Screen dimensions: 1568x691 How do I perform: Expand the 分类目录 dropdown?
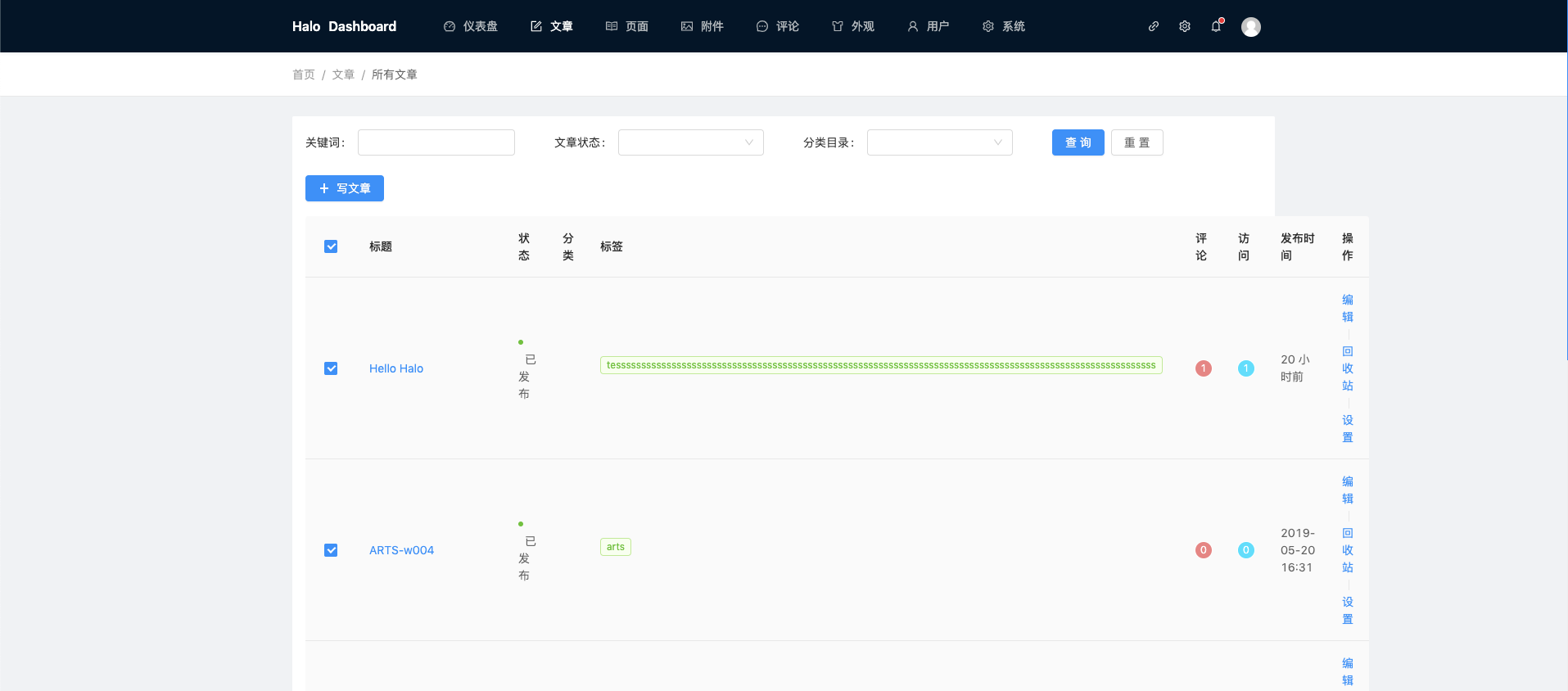pyautogui.click(x=940, y=142)
